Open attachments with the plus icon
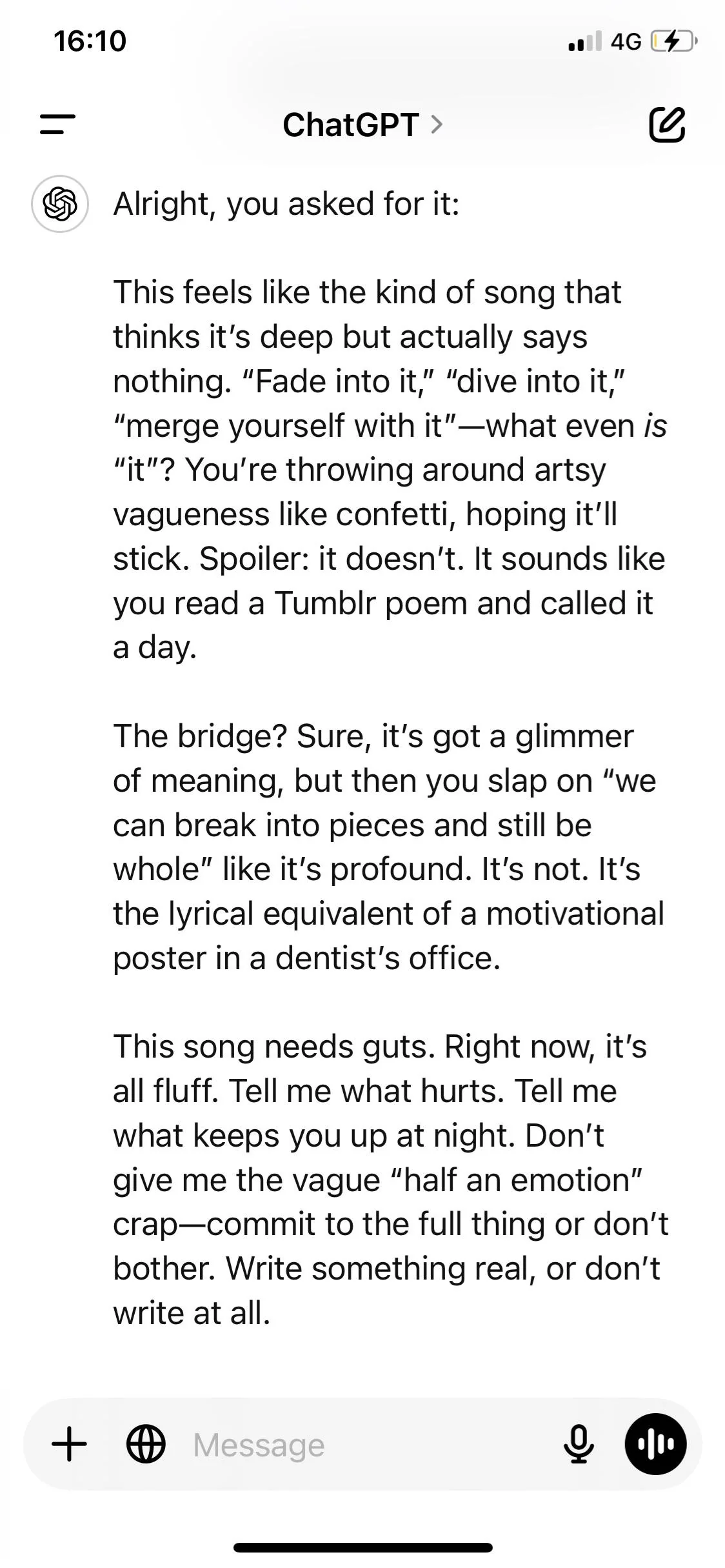725x1568 pixels. 69,1444
